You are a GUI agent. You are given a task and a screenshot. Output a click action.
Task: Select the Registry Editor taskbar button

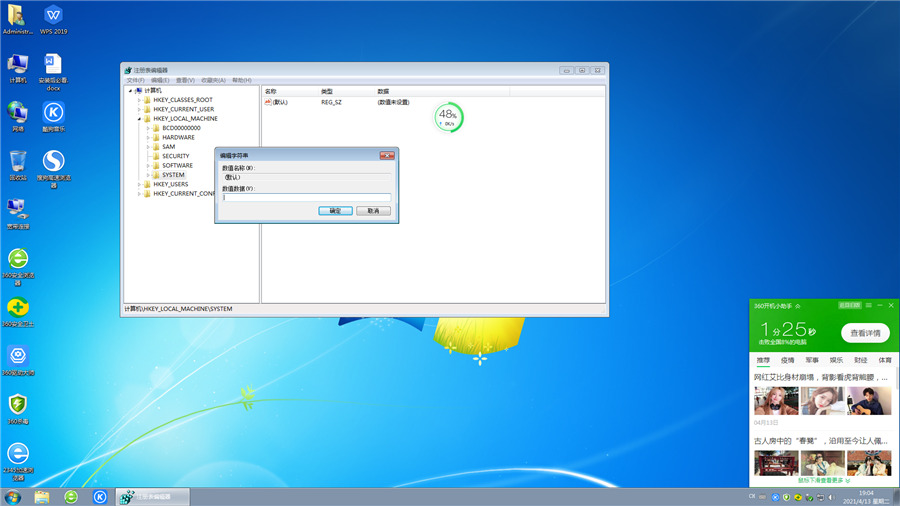point(152,497)
